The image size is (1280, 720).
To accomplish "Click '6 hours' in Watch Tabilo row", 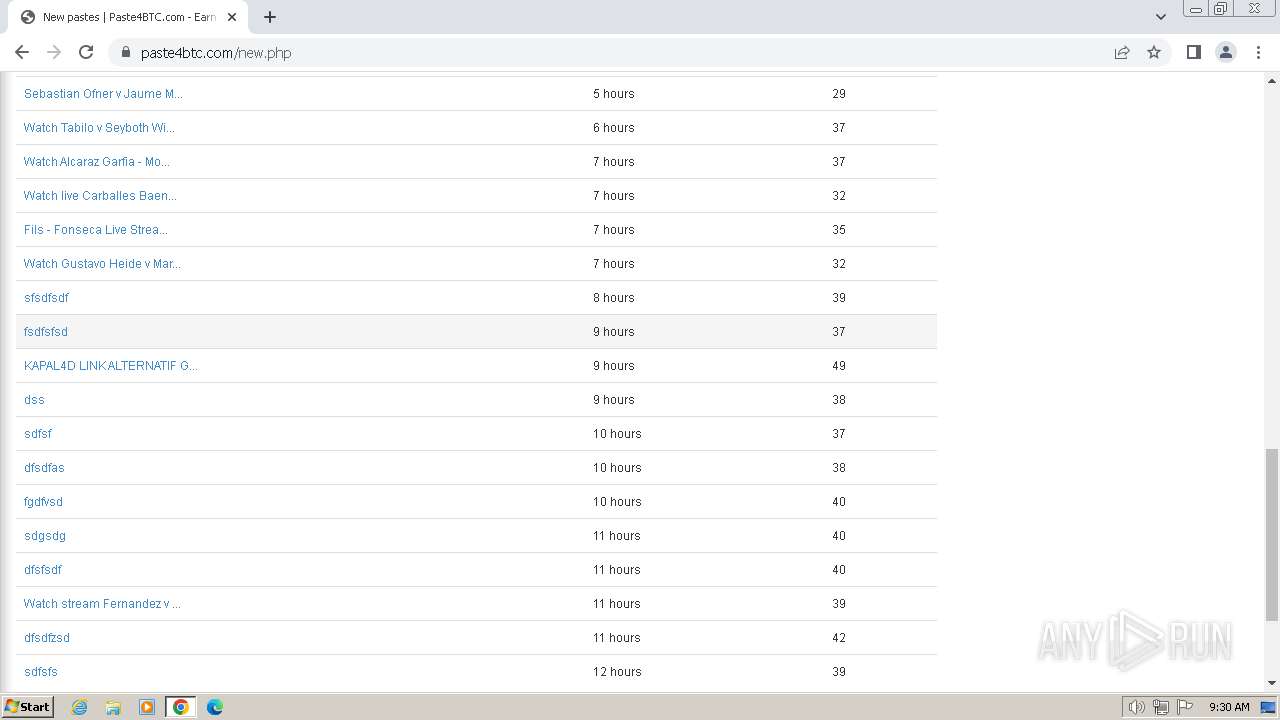I will [x=614, y=128].
